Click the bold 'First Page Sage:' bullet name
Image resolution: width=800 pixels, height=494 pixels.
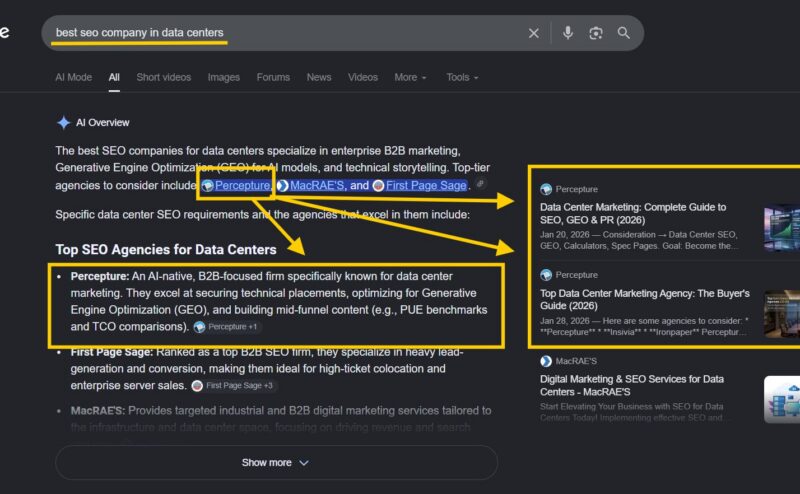112,352
